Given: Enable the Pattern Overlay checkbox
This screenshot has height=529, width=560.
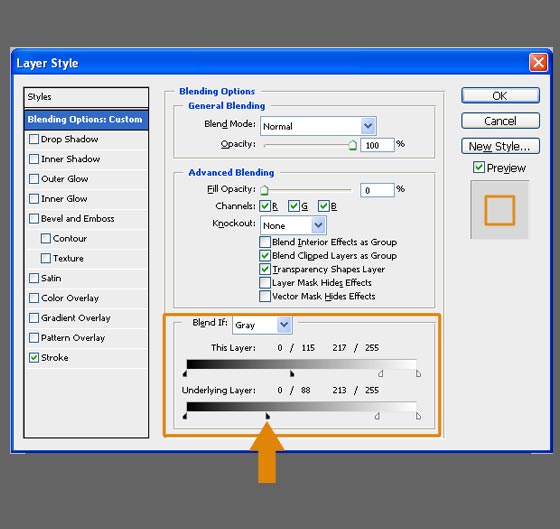Looking at the screenshot, I should pos(34,338).
